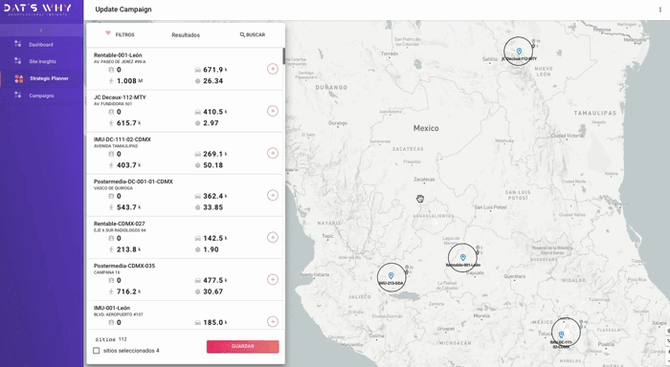This screenshot has height=367, width=670.
Task: Select the Rentable-CDMX-027 site title
Action: (119, 223)
